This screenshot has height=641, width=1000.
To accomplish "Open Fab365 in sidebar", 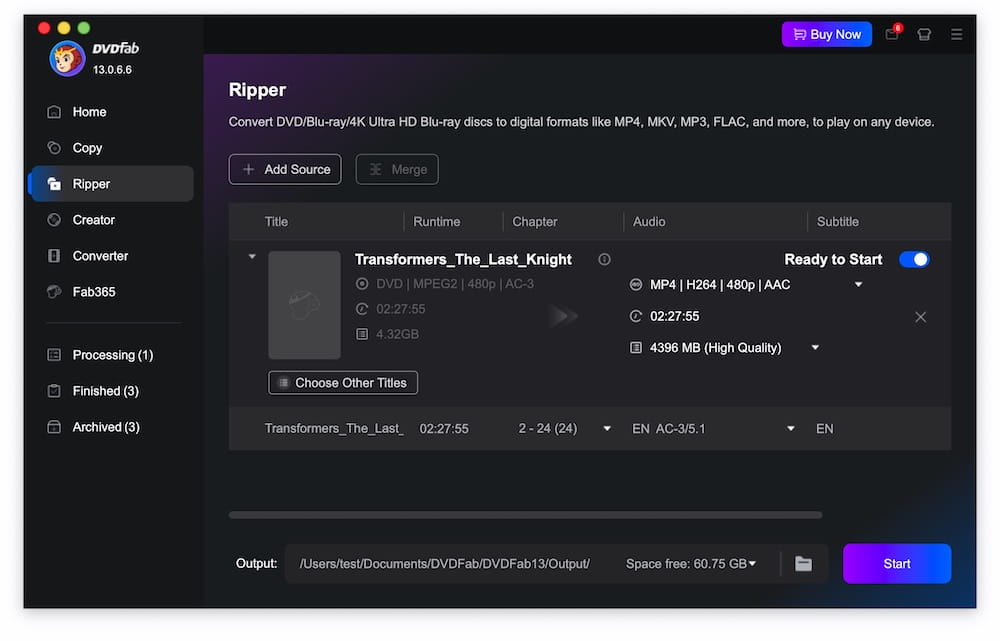I will coord(94,291).
